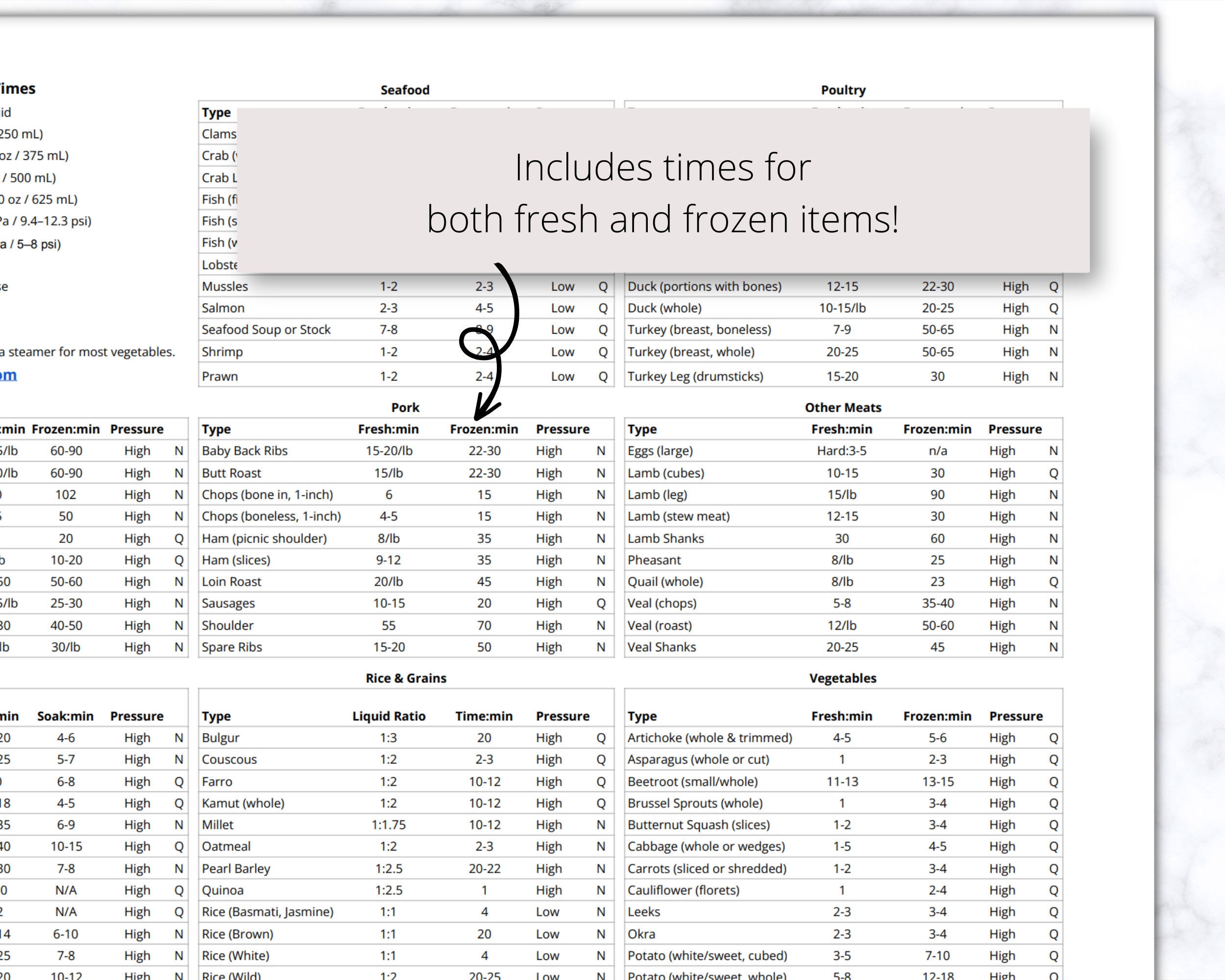Screen dimensions: 1225x980
Task: Select the Poultry section title
Action: [843, 89]
